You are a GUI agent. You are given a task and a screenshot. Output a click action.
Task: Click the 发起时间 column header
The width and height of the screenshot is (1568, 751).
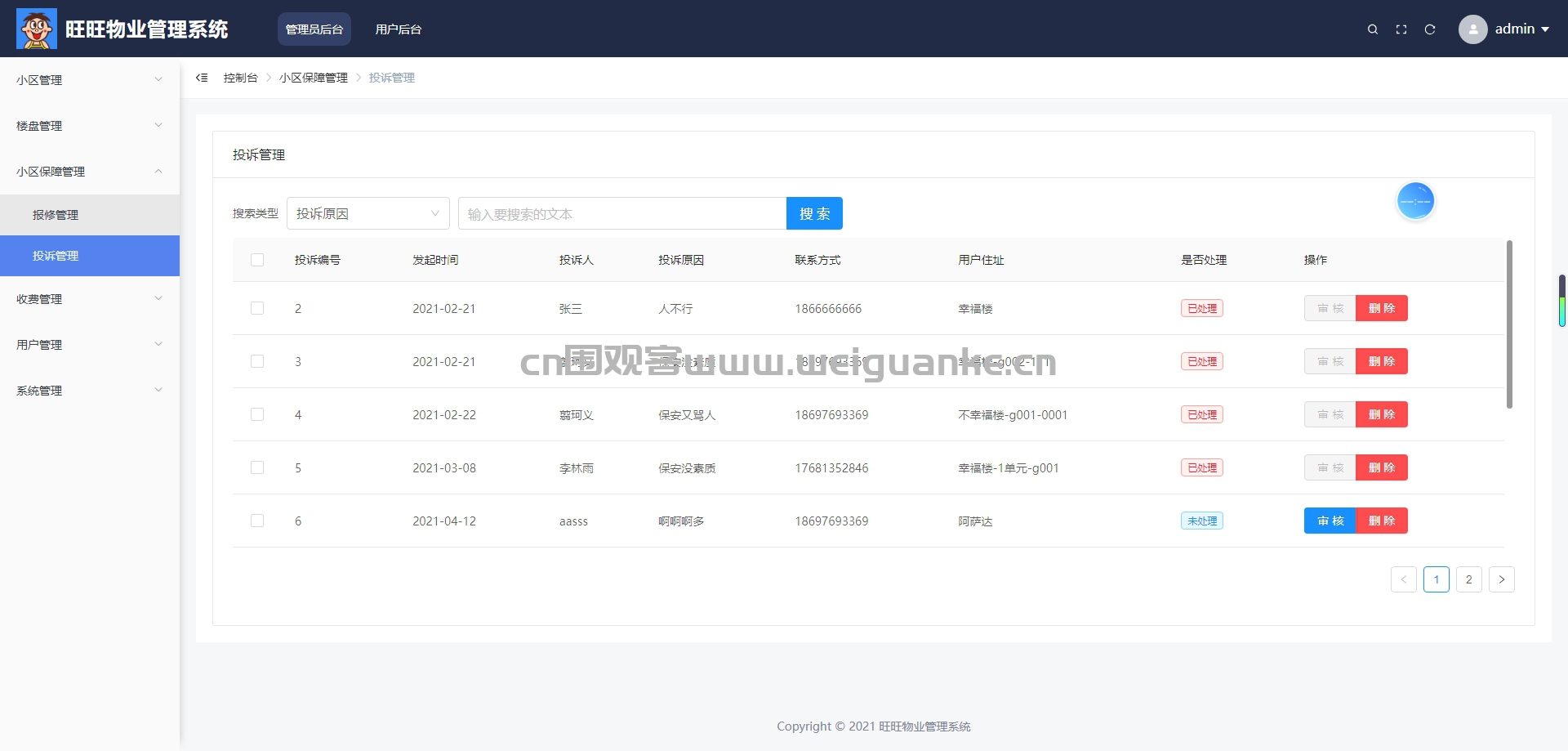point(435,260)
